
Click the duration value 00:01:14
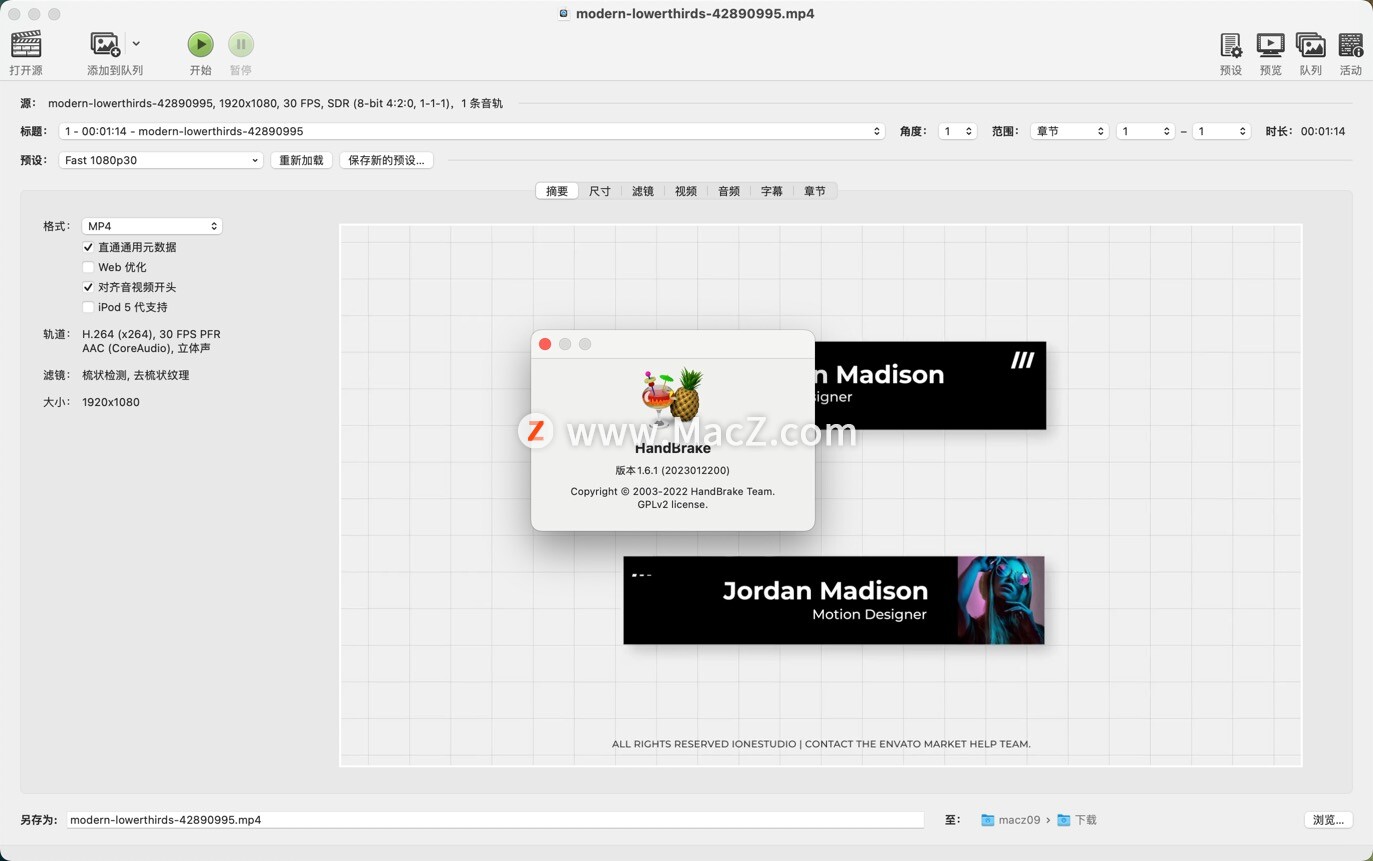pos(1323,131)
